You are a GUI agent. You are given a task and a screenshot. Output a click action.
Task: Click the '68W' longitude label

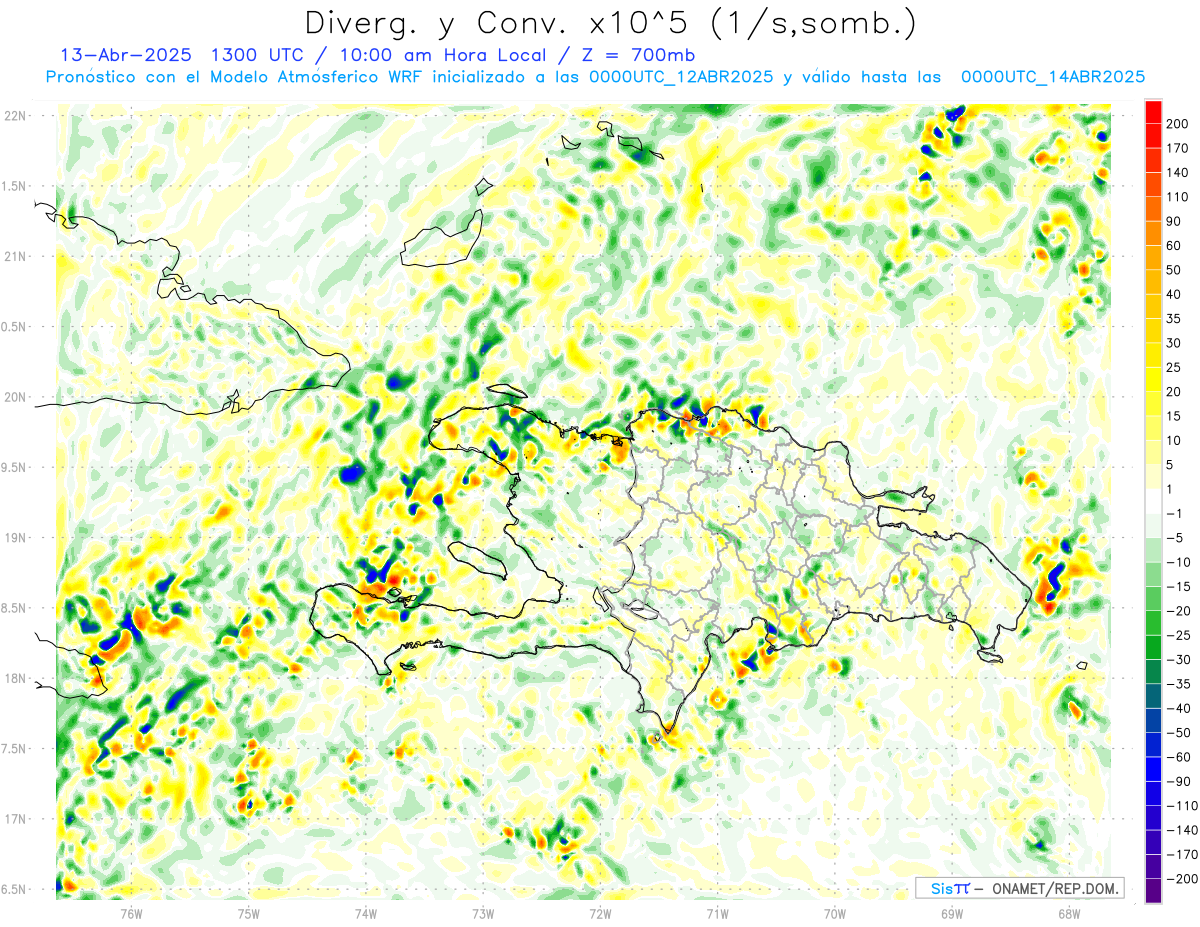click(1068, 913)
